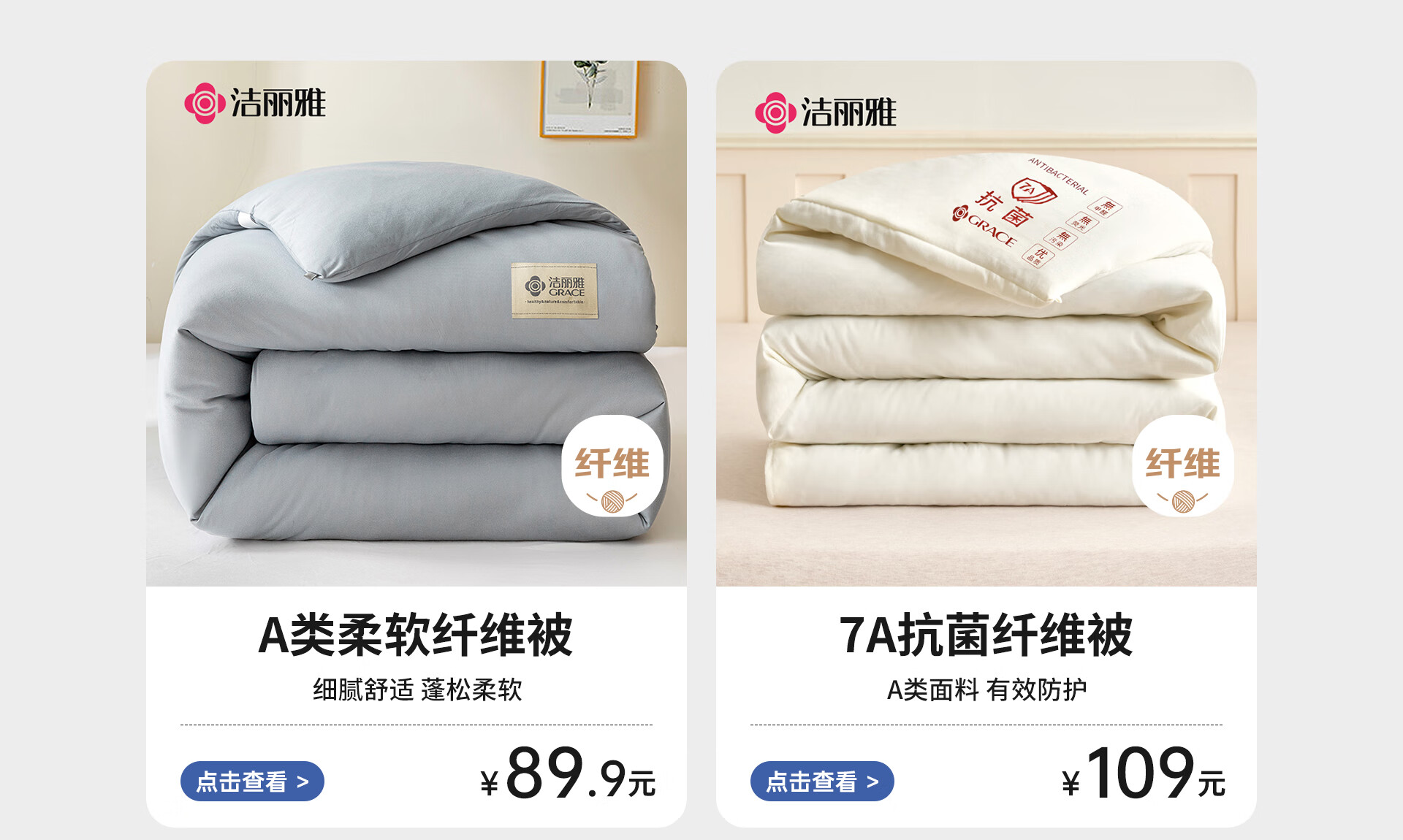Click the 洁丽雅 flower logo on white quilt card
Image resolution: width=1403 pixels, height=840 pixels.
825,112
